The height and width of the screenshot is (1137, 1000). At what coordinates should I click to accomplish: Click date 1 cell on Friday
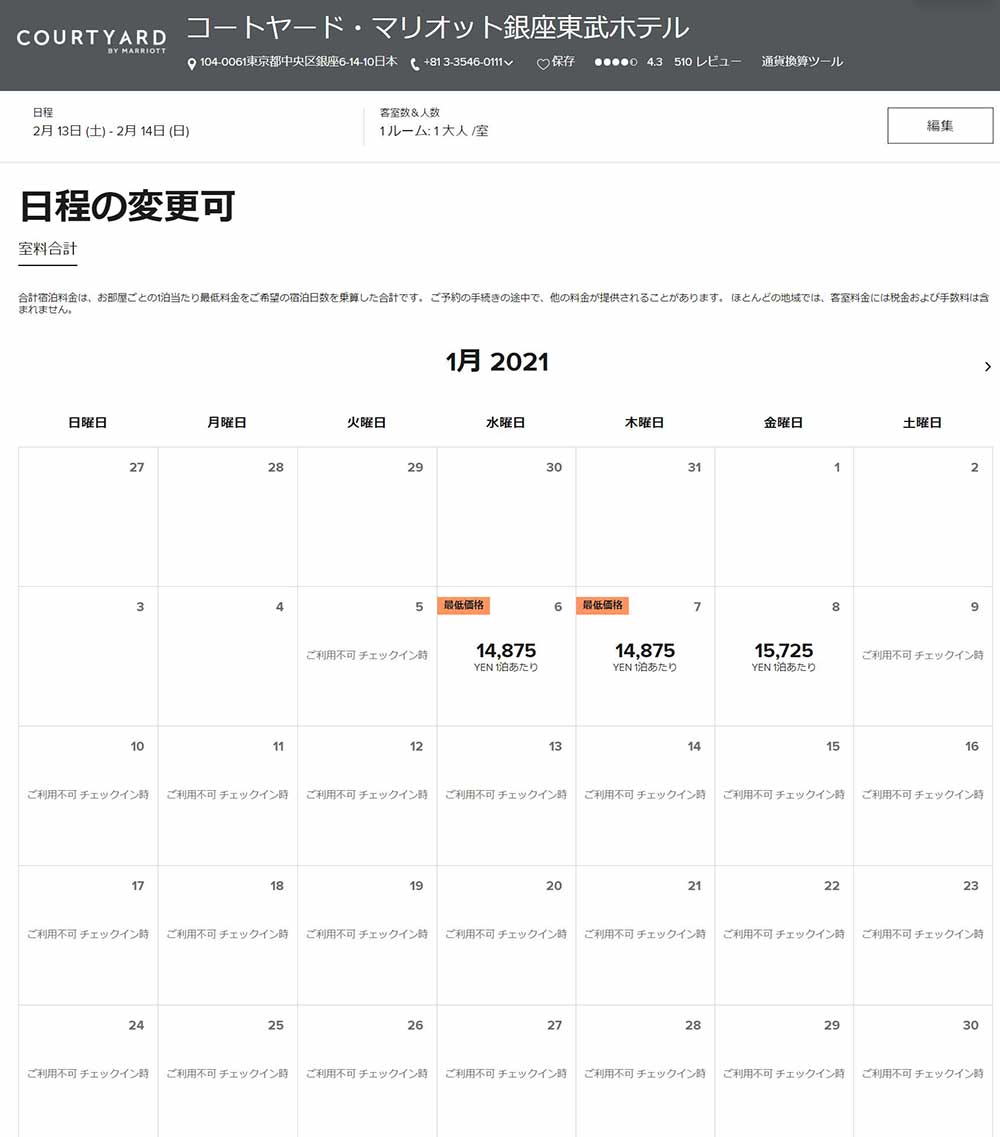pos(784,517)
